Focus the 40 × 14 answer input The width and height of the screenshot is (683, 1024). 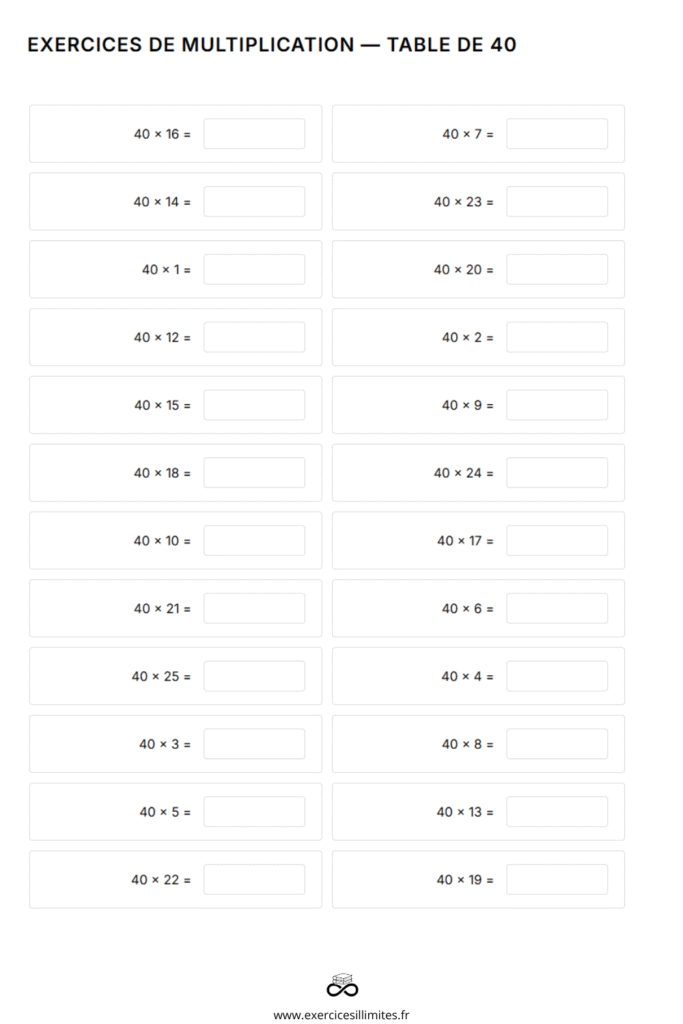click(254, 202)
